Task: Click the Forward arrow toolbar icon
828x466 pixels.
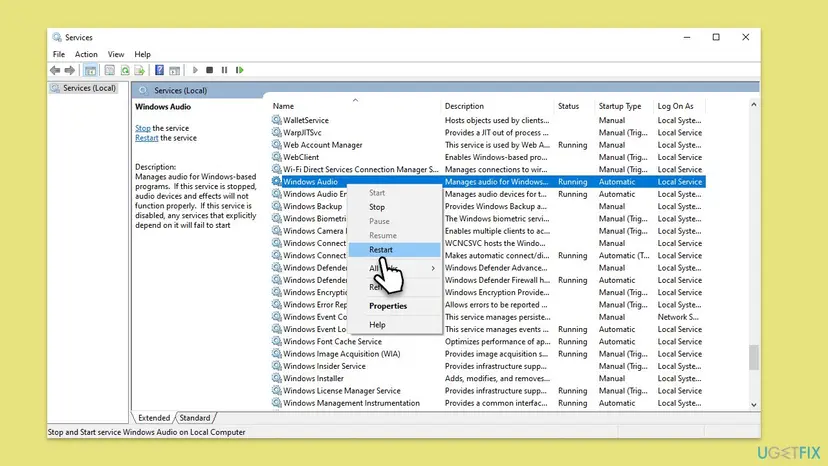Action: pyautogui.click(x=70, y=70)
